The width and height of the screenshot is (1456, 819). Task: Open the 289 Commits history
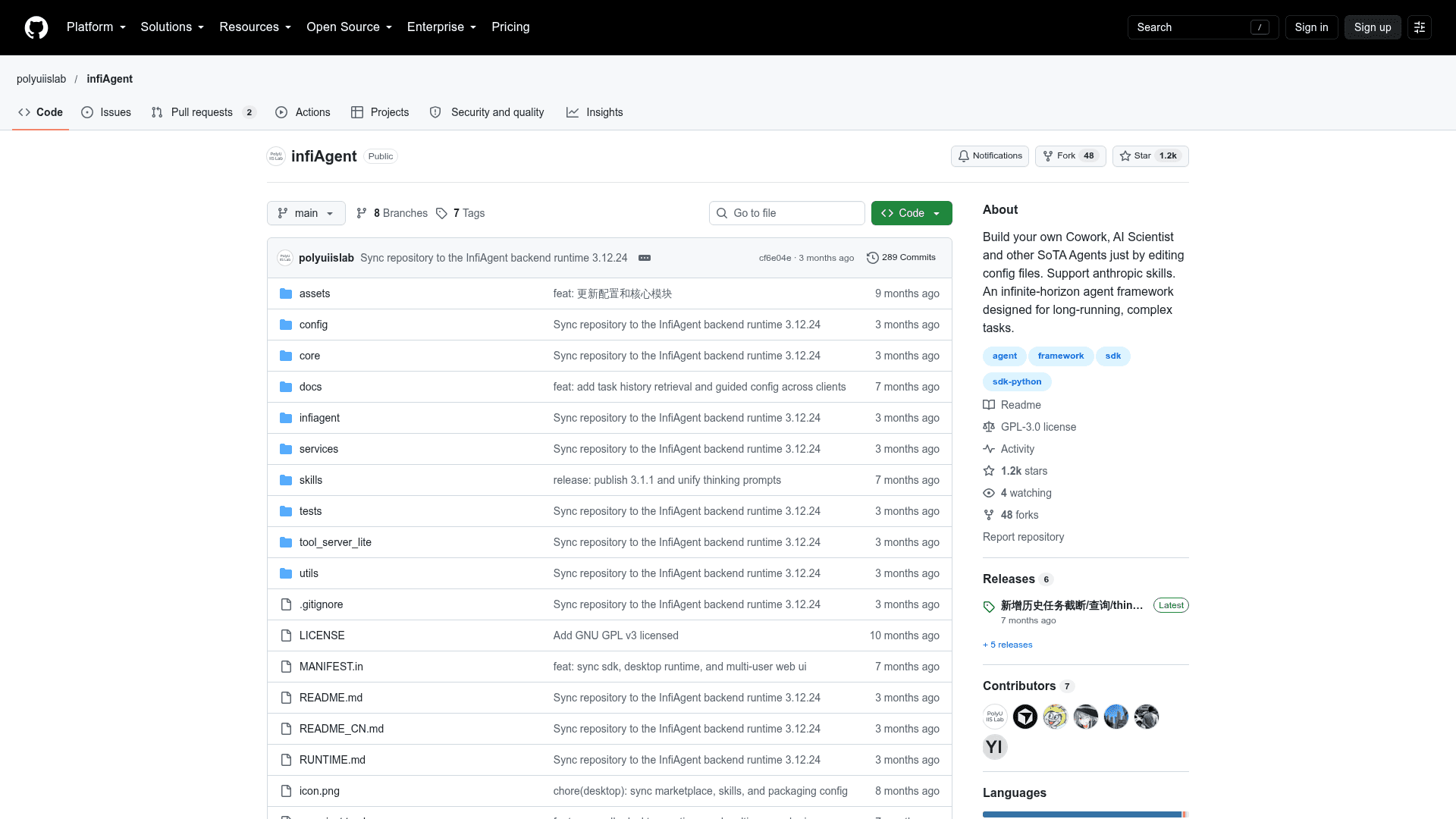click(901, 258)
